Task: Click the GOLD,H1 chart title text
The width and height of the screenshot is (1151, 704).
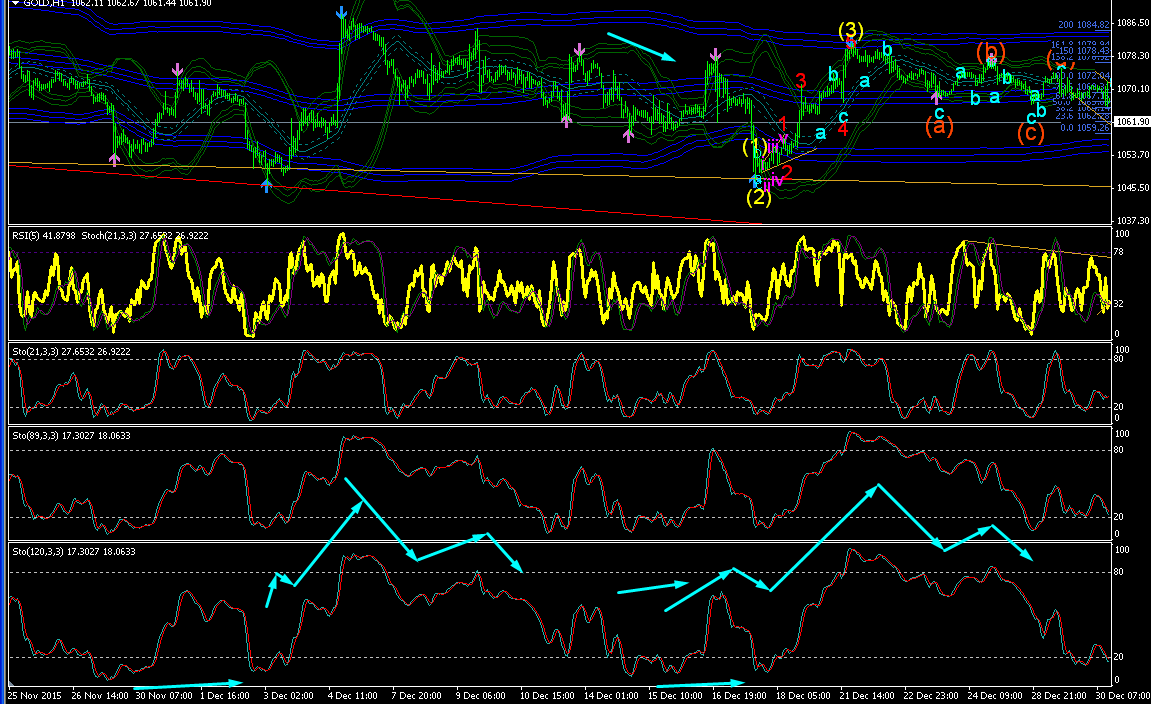Action: point(44,4)
